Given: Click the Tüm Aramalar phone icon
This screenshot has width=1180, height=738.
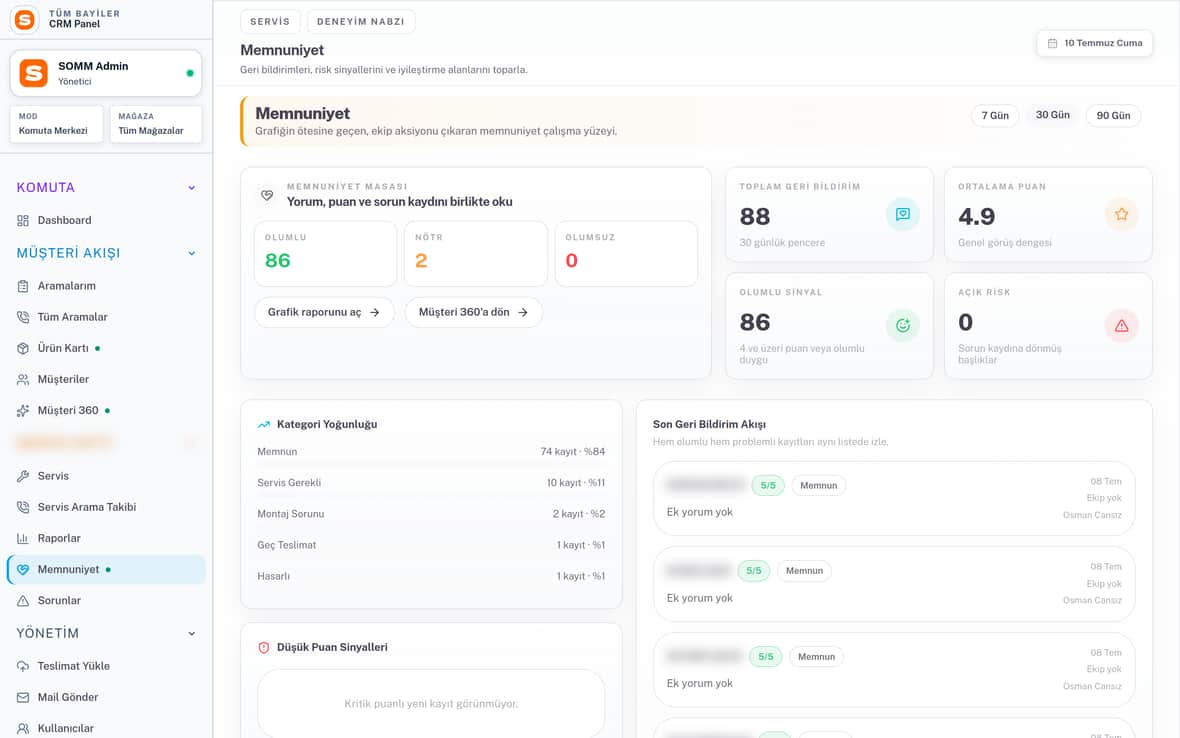Looking at the screenshot, I should click(23, 317).
